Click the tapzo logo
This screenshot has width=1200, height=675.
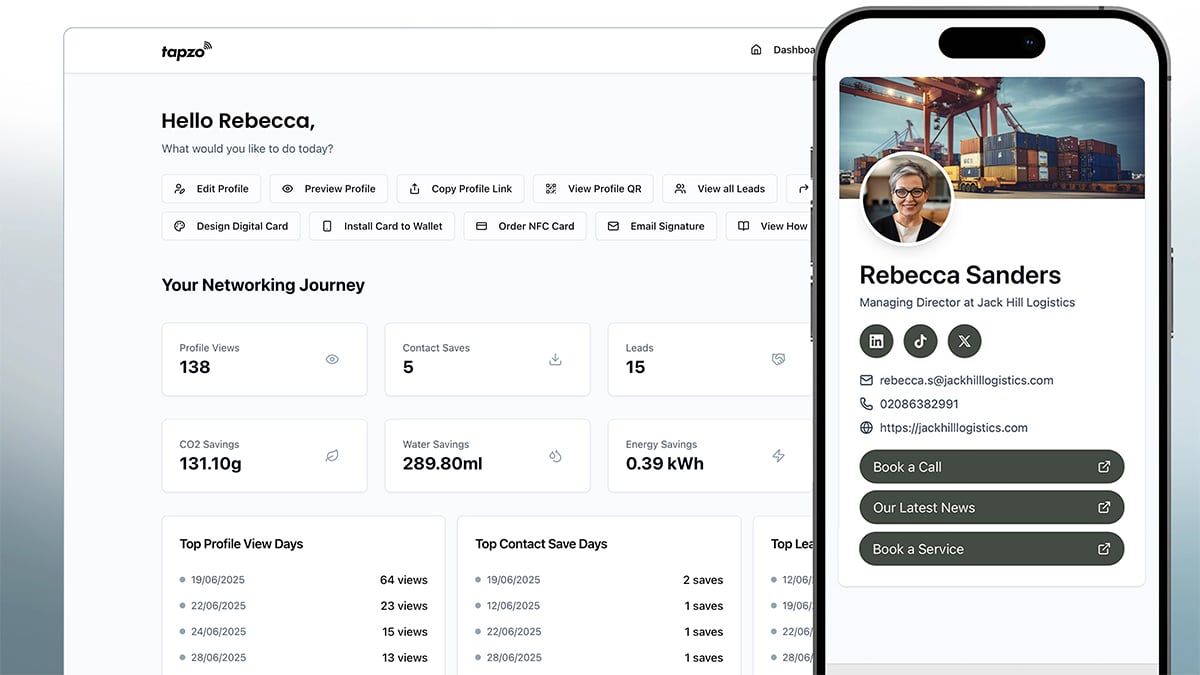[187, 50]
